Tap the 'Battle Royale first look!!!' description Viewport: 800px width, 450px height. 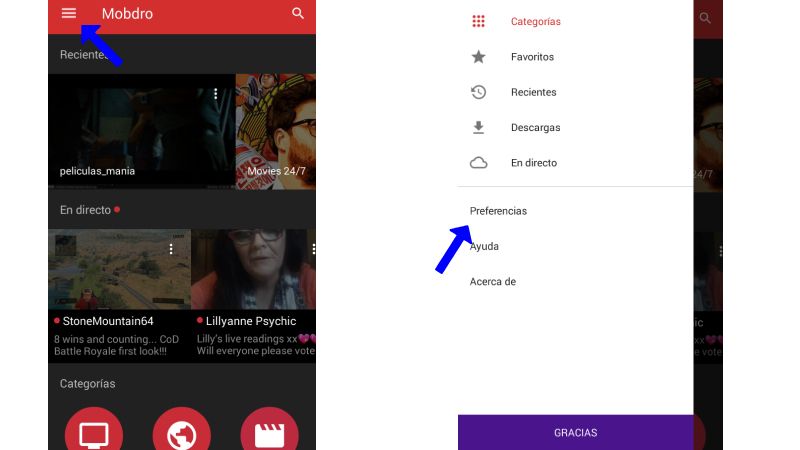[110, 351]
